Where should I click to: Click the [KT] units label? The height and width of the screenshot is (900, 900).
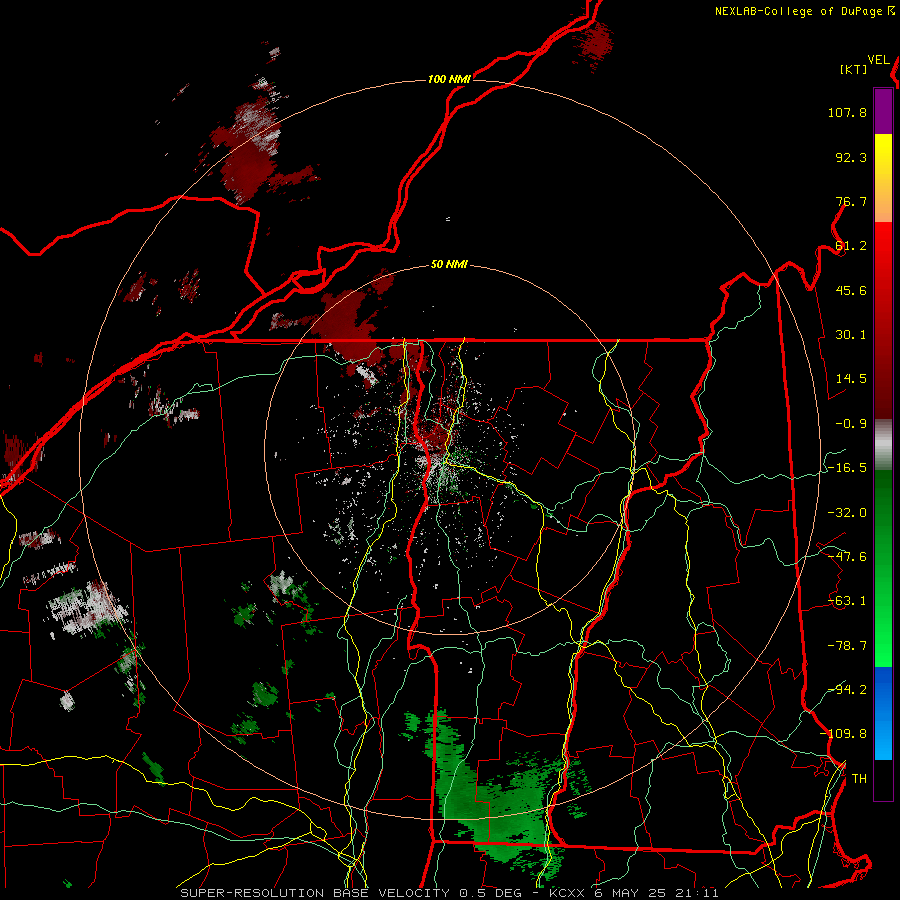854,69
